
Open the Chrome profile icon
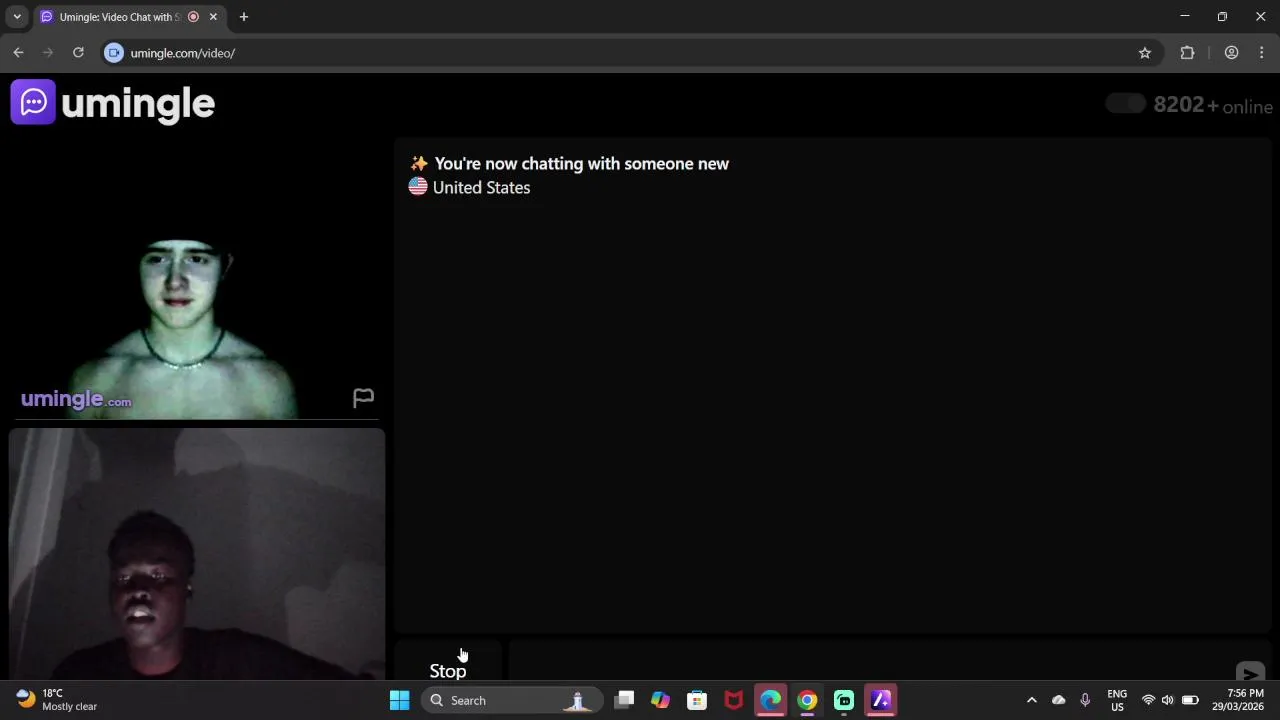pos(1232,53)
